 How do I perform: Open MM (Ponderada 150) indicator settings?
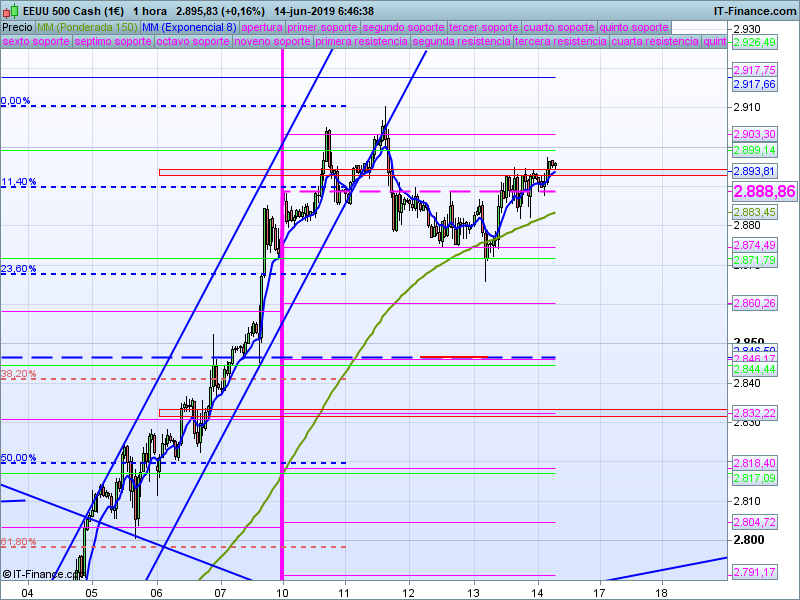tap(87, 28)
